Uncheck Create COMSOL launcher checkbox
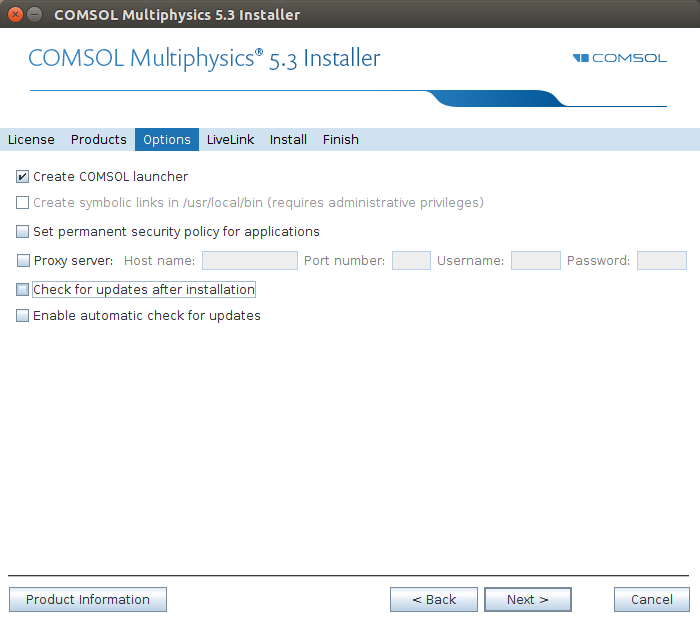This screenshot has width=700, height=620. click(23, 177)
